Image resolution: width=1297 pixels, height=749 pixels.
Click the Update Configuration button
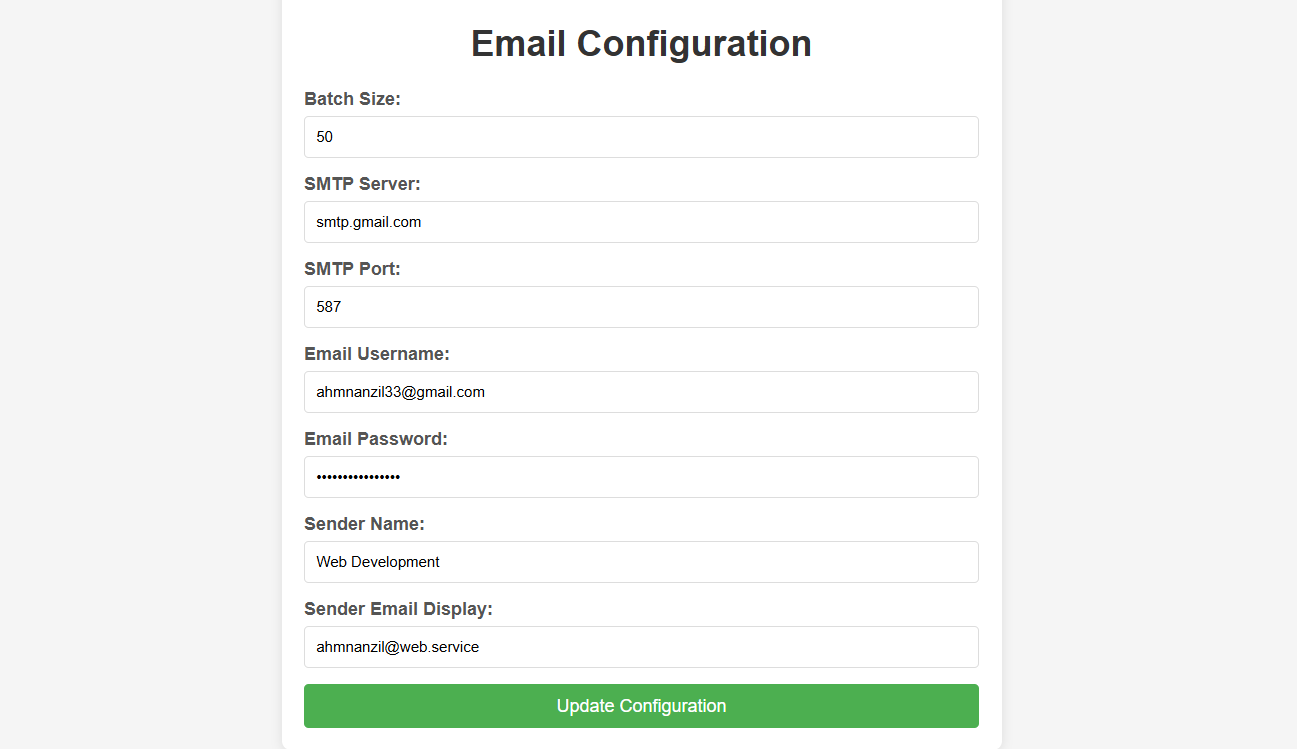pyautogui.click(x=641, y=706)
